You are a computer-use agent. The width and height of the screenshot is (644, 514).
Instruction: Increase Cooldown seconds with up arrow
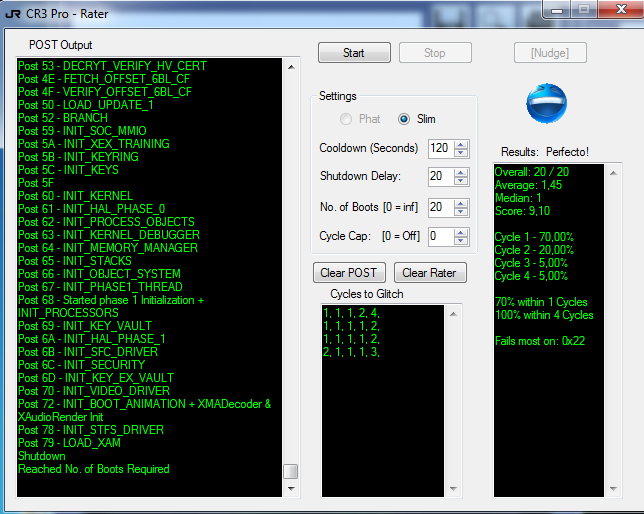461,144
